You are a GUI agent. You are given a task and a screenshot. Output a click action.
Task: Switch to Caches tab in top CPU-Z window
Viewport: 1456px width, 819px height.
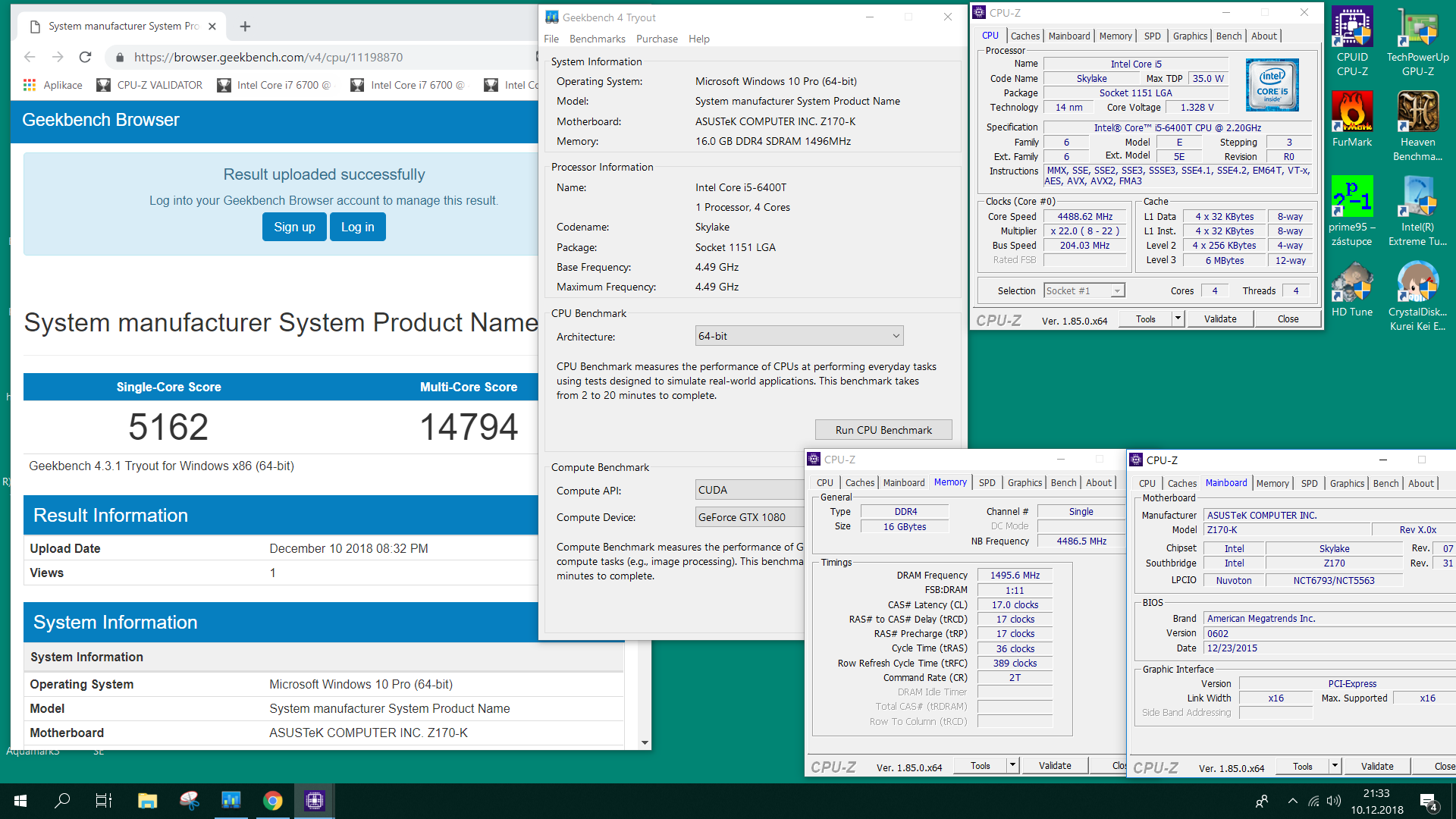click(1025, 36)
